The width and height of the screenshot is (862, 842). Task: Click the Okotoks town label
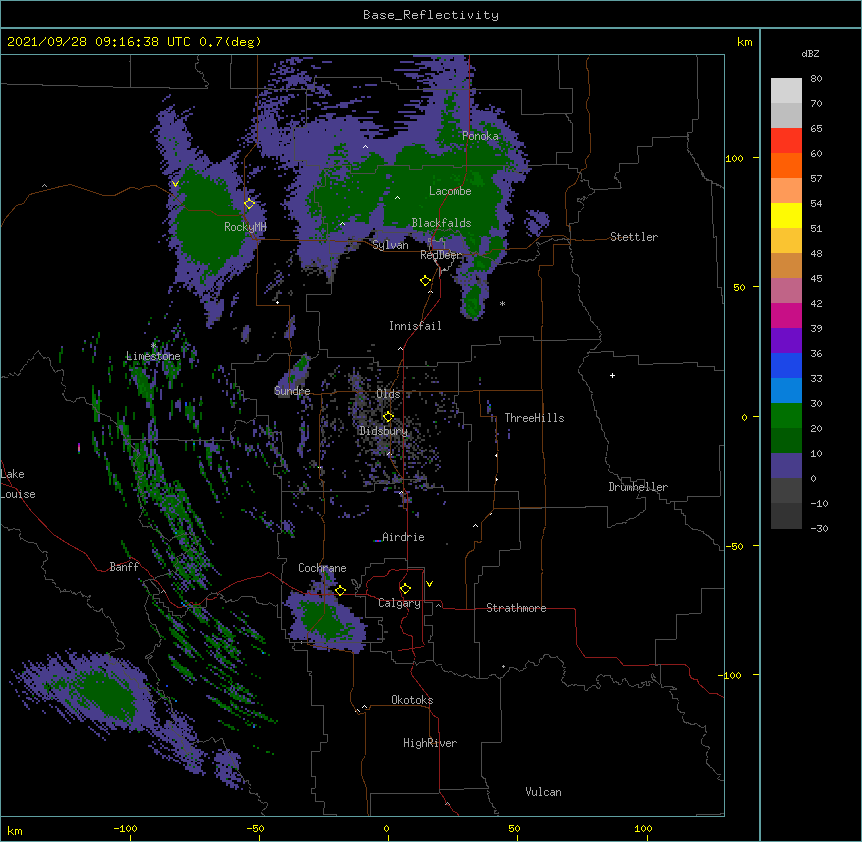tap(412, 700)
